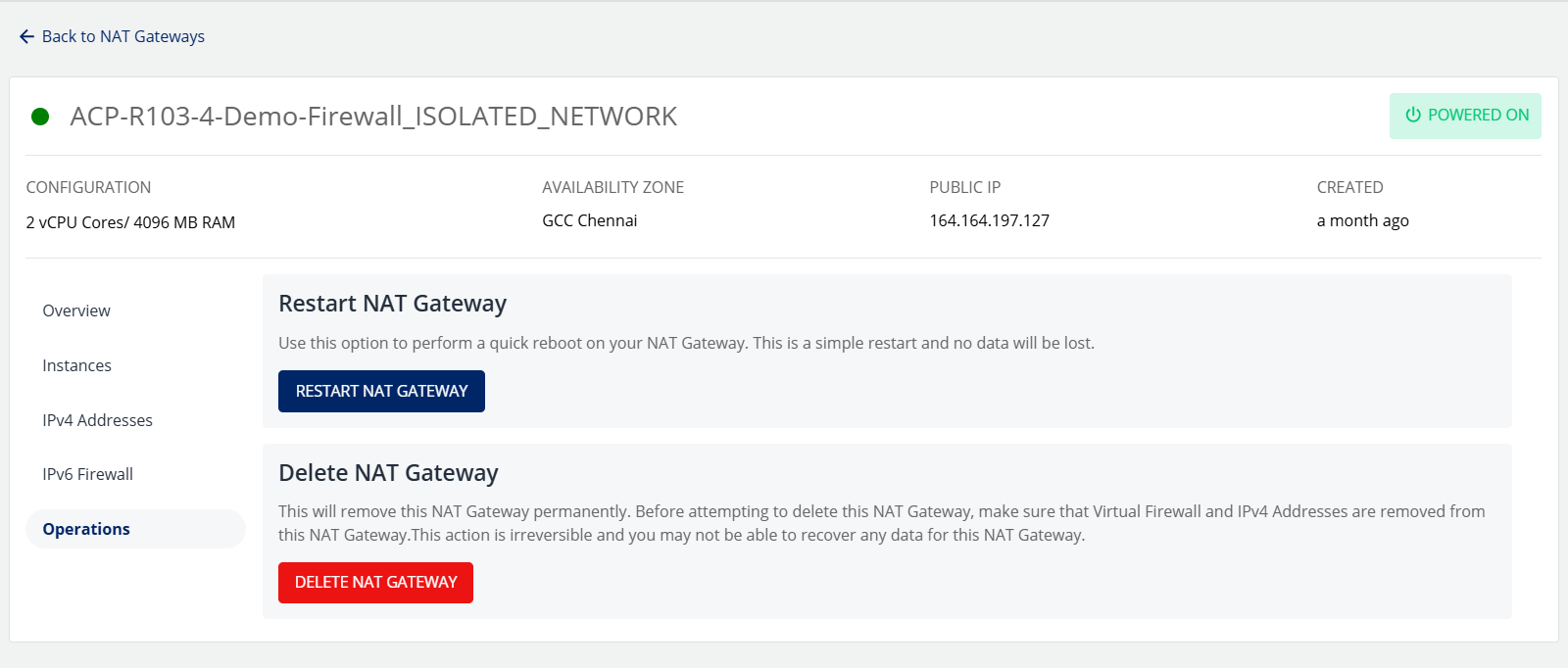
Task: Switch to IPv4 Addresses tab
Action: 97,420
